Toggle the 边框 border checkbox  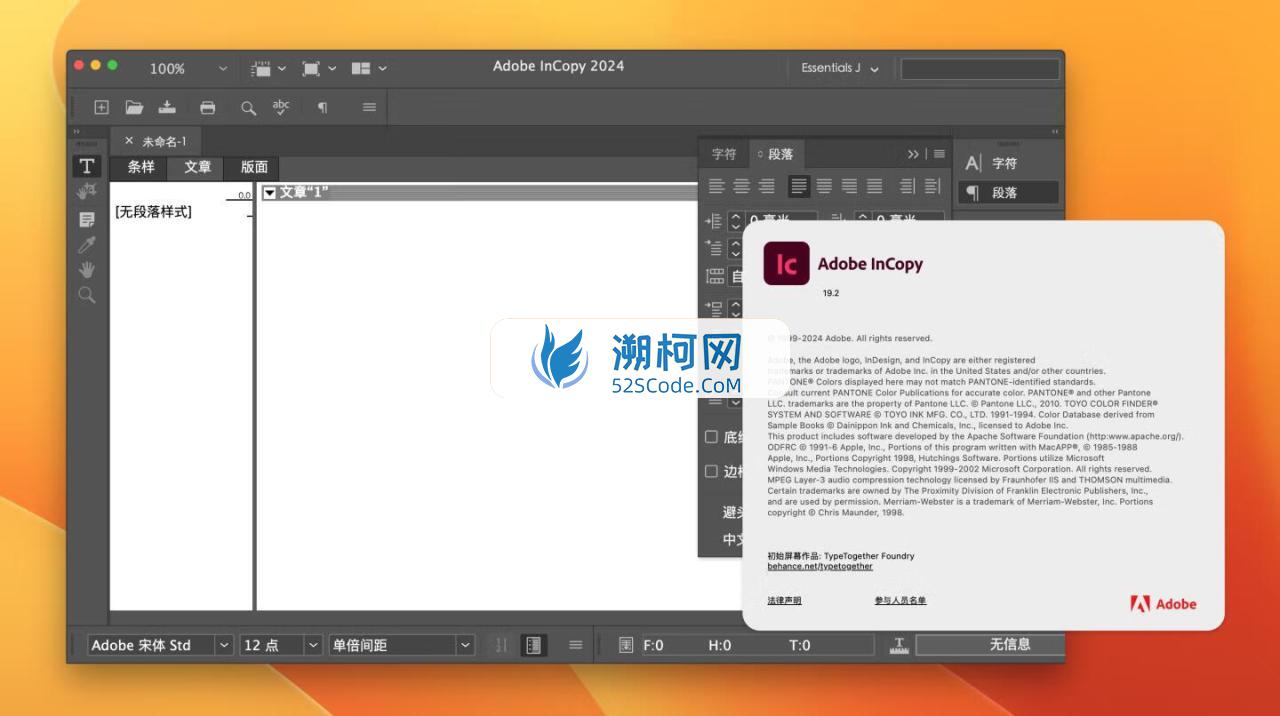point(712,471)
